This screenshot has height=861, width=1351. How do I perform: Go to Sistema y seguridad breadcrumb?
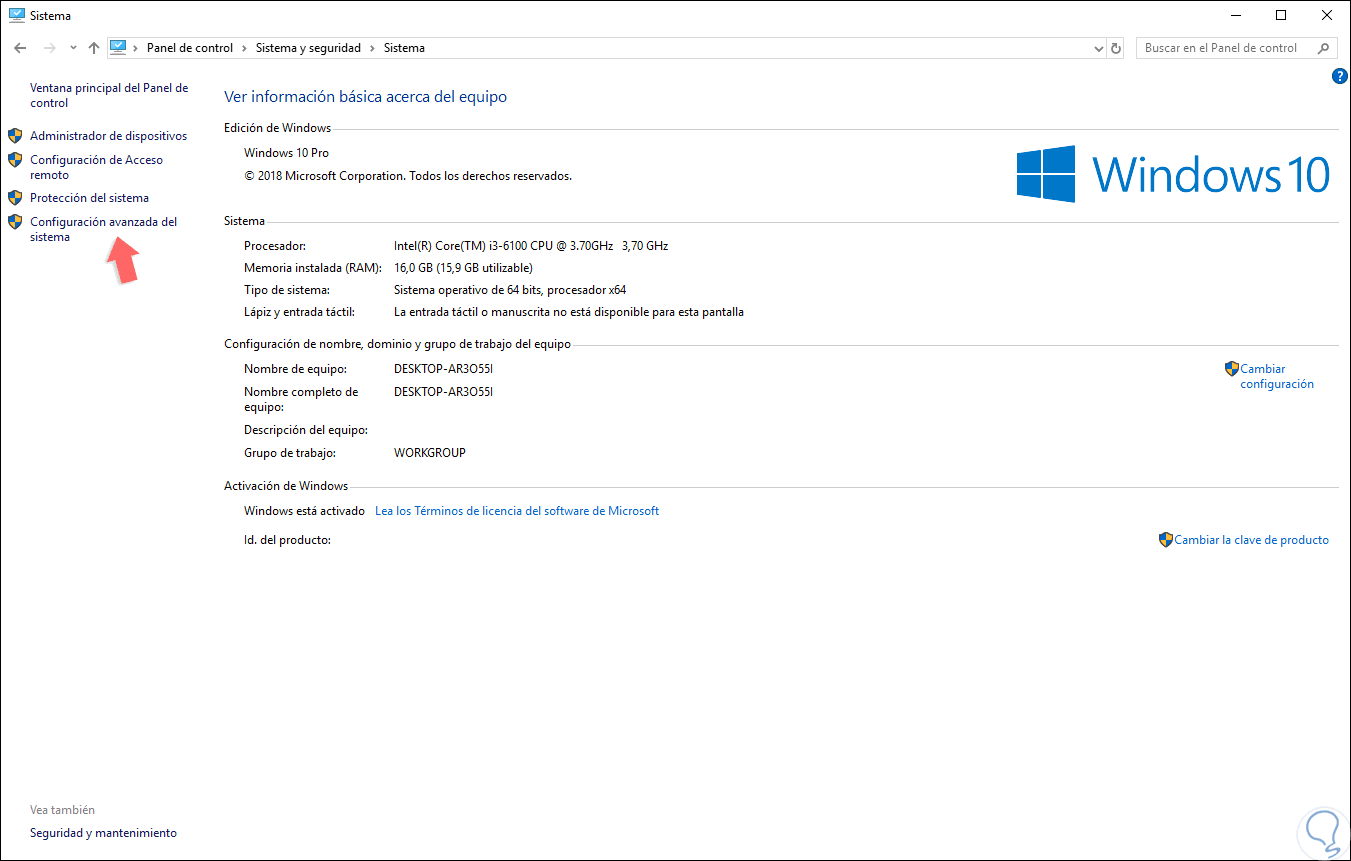[309, 48]
